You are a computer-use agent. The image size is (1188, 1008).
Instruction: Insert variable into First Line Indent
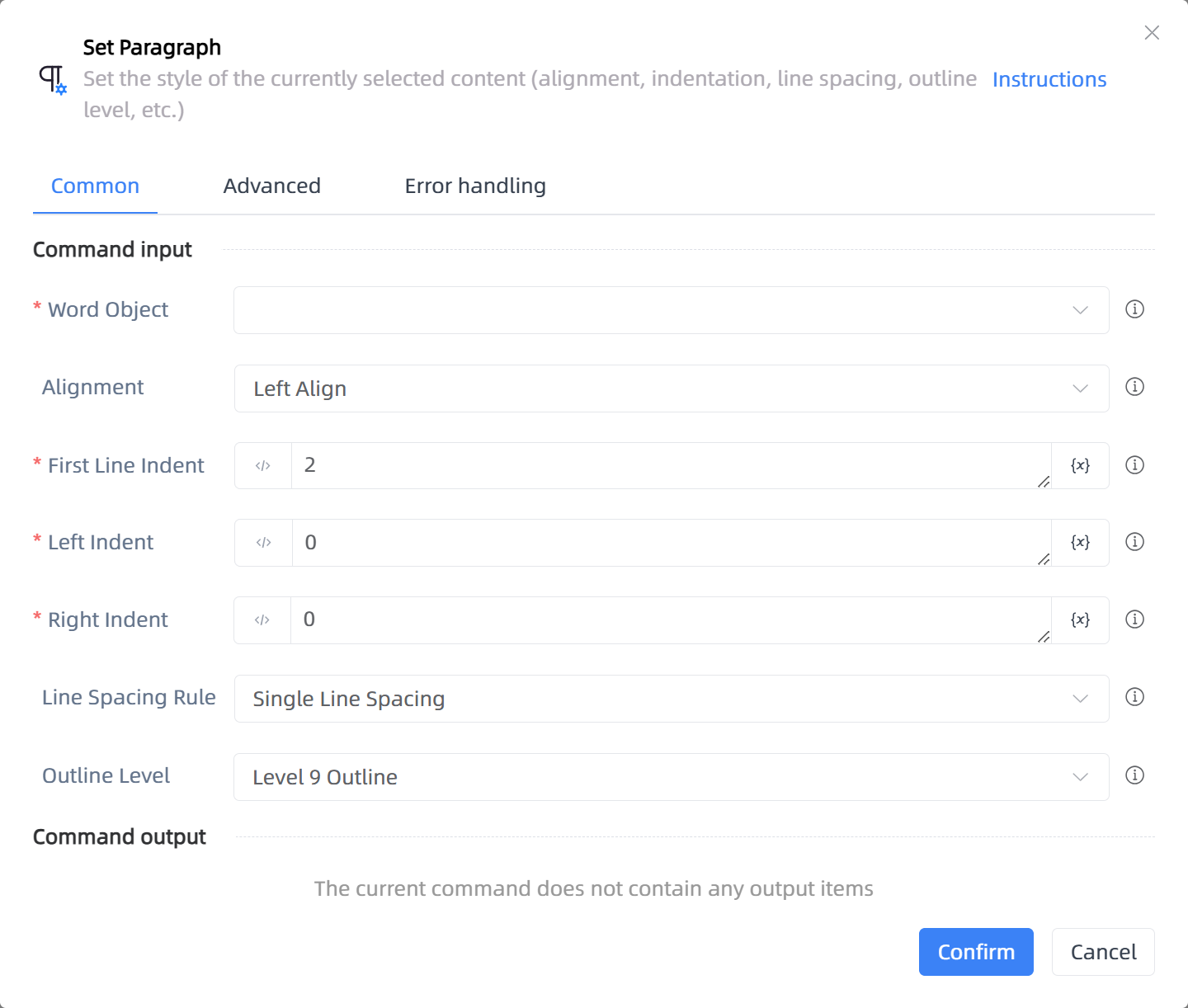[x=1080, y=466]
